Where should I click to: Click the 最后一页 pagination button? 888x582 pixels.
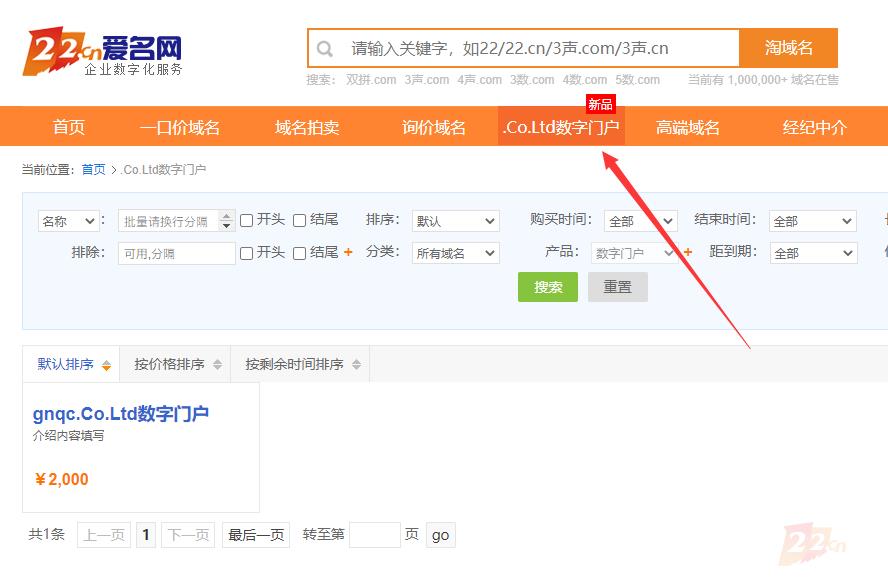pos(256,534)
